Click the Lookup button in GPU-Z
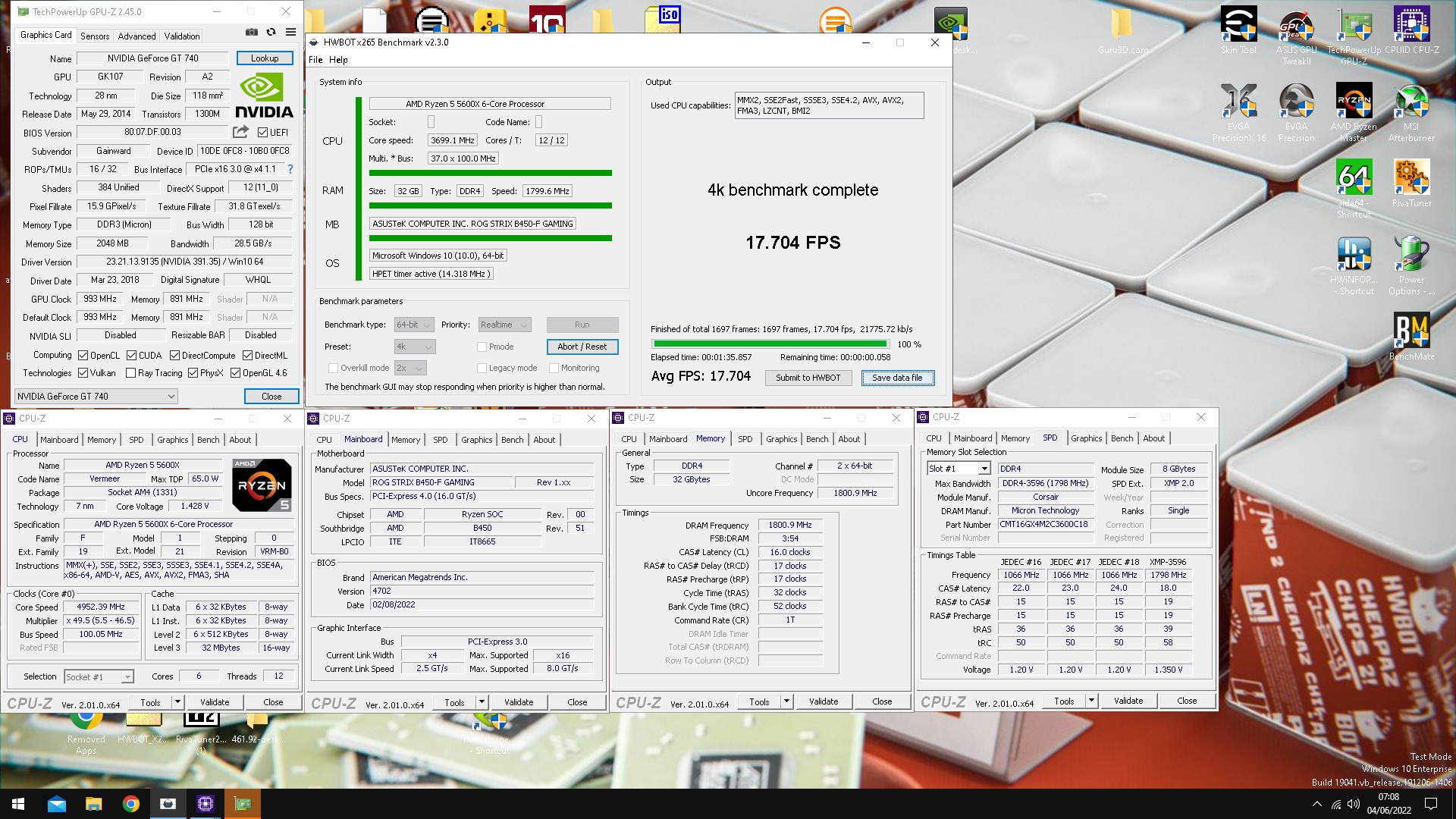Viewport: 1456px width, 819px height. click(265, 58)
